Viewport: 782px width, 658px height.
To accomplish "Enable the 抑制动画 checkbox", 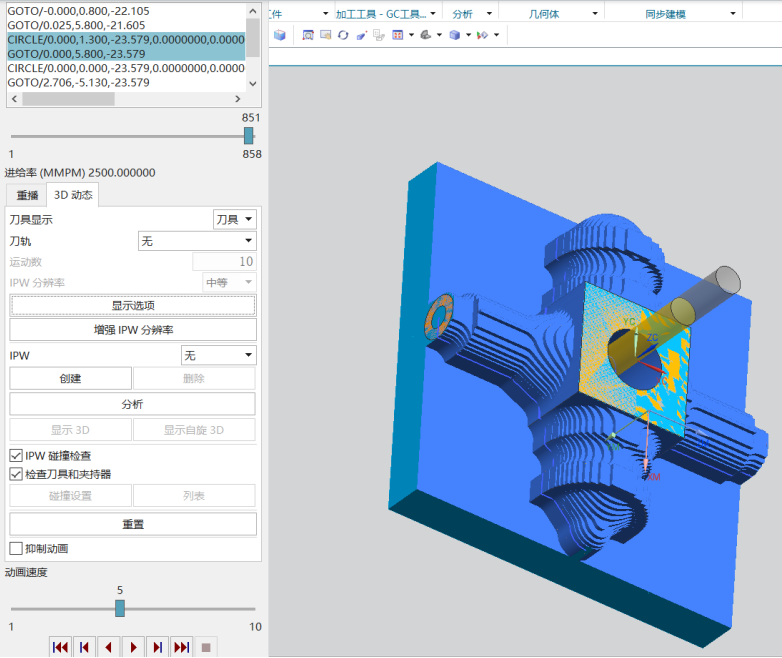I will [16, 549].
